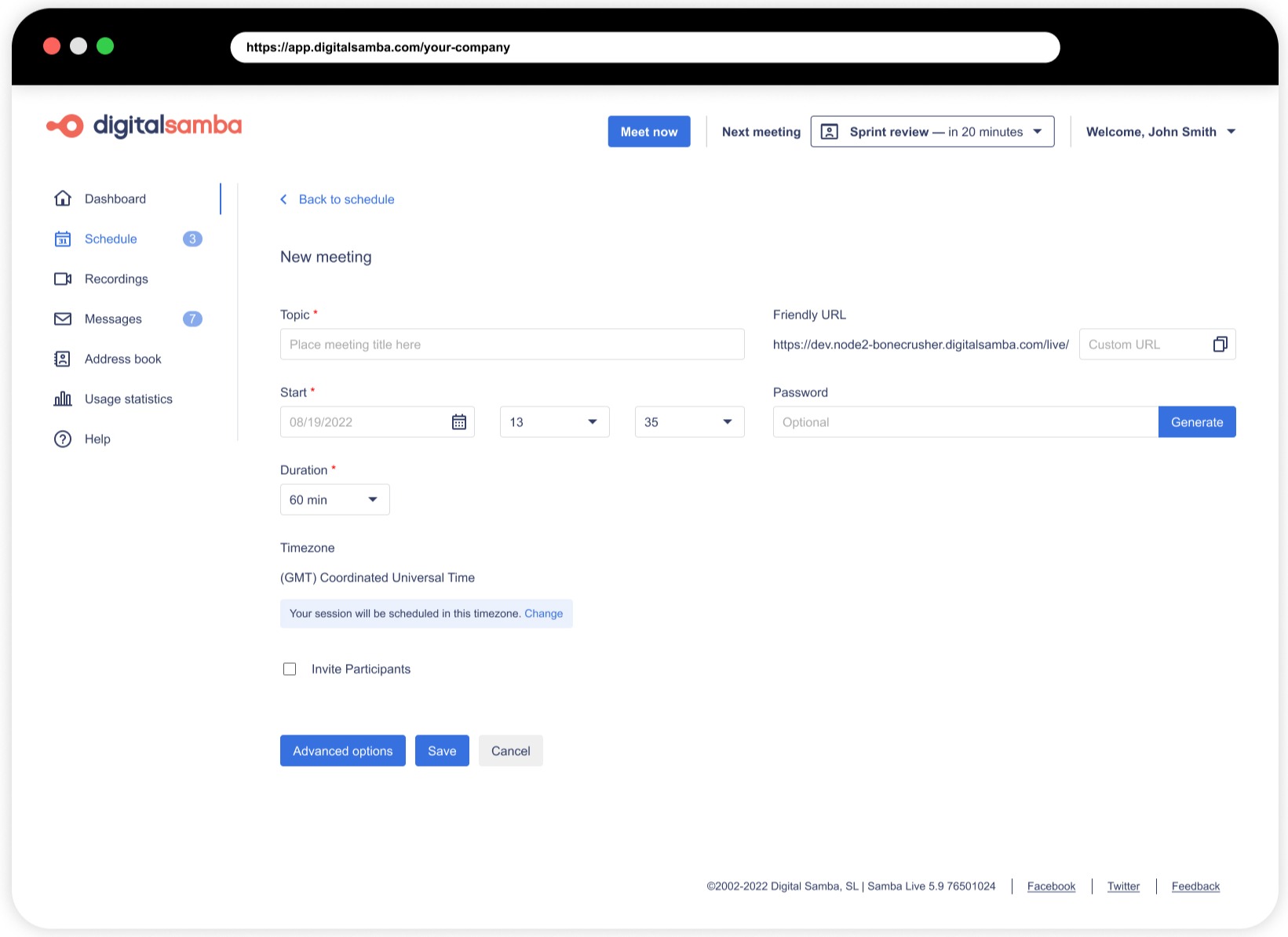Click into the Topic title input field
The height and width of the screenshot is (937, 1288).
click(512, 345)
